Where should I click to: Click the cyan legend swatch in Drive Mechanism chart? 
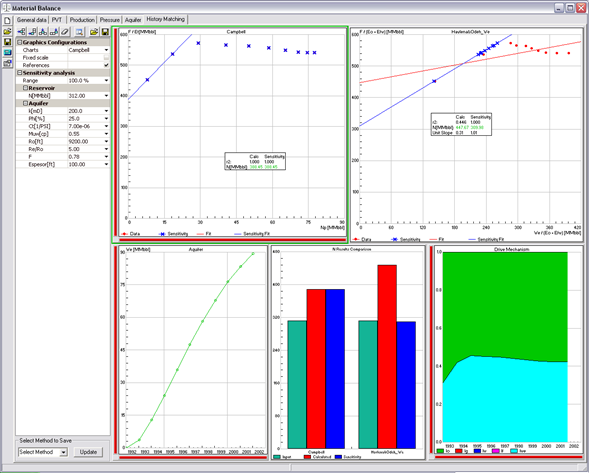(514, 450)
